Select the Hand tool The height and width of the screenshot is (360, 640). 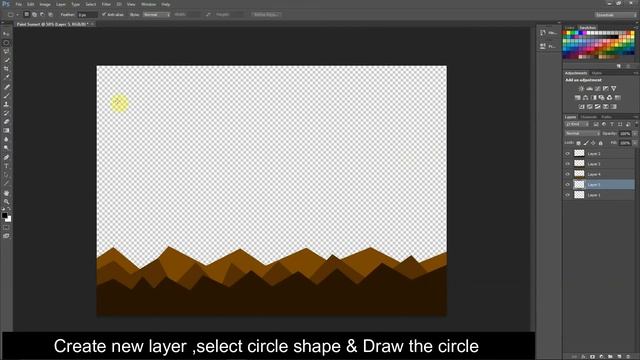coord(6,193)
